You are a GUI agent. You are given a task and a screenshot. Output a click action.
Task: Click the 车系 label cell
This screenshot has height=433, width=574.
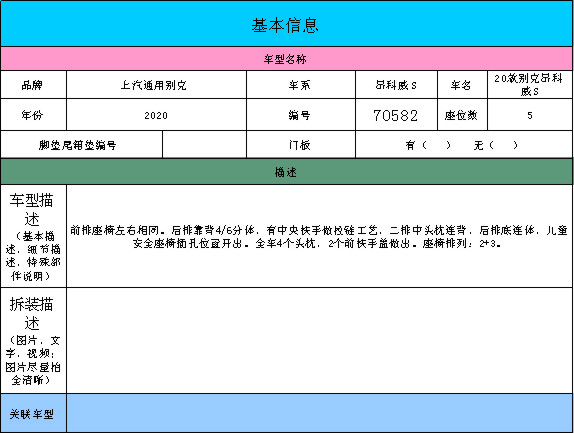(x=301, y=85)
